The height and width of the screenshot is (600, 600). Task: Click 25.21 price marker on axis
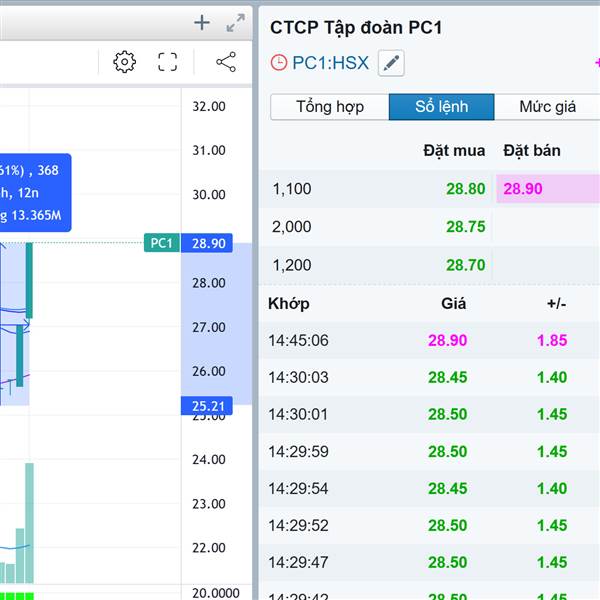click(207, 406)
